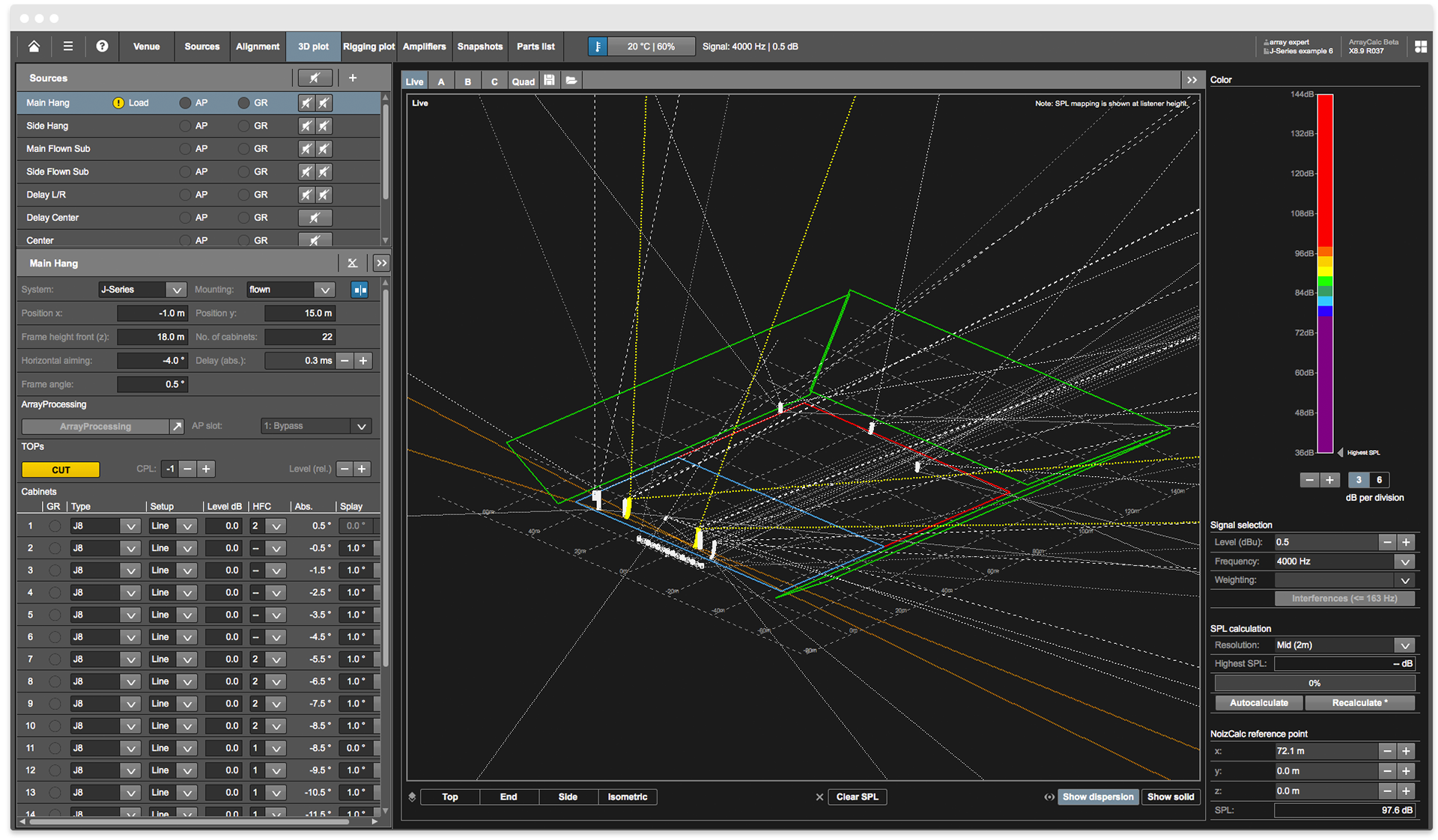Open the Amplifiers tab
Image resolution: width=1438 pixels, height=840 pixels.
(x=424, y=46)
